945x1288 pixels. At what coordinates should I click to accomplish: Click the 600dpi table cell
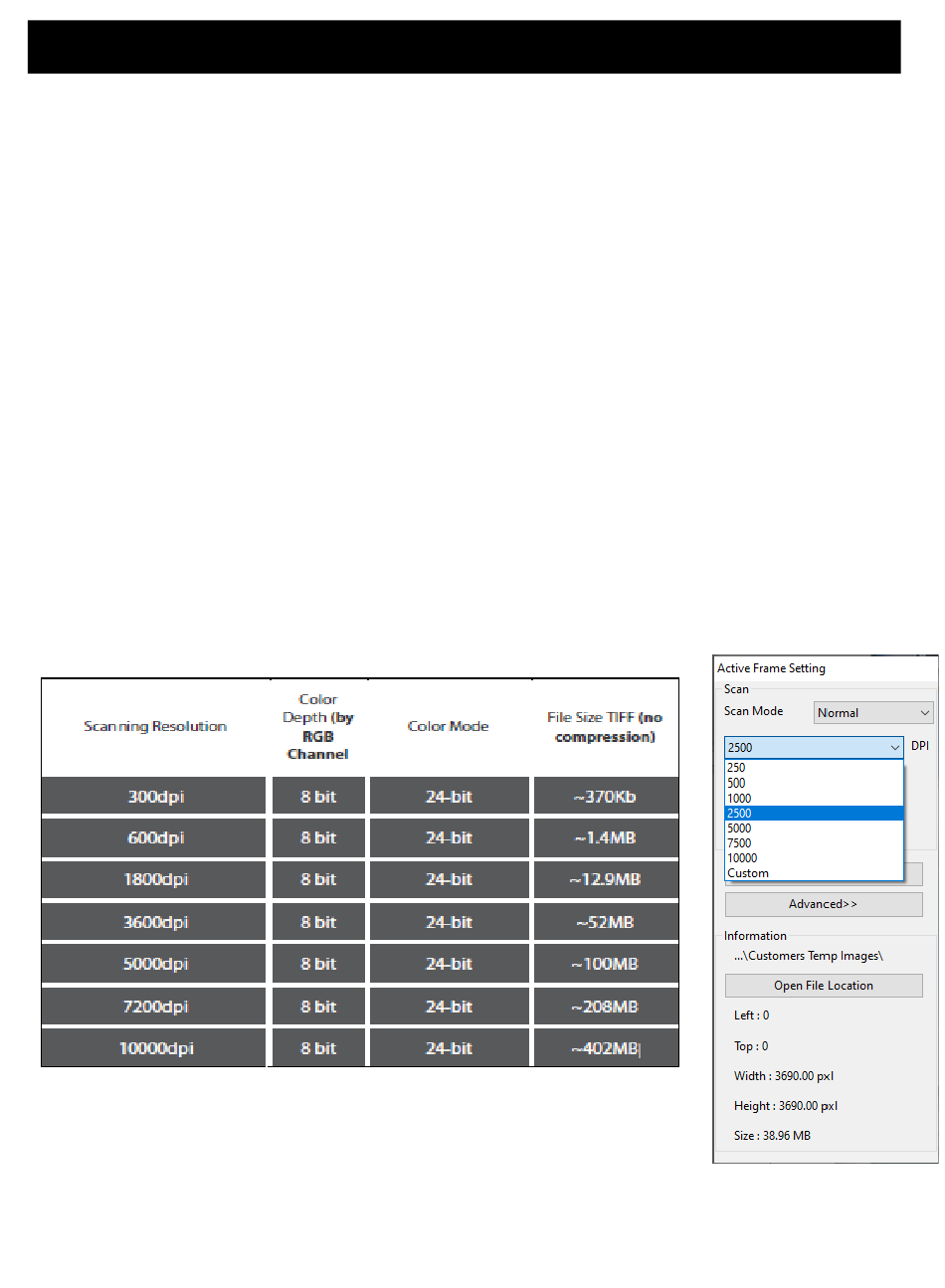tap(154, 837)
